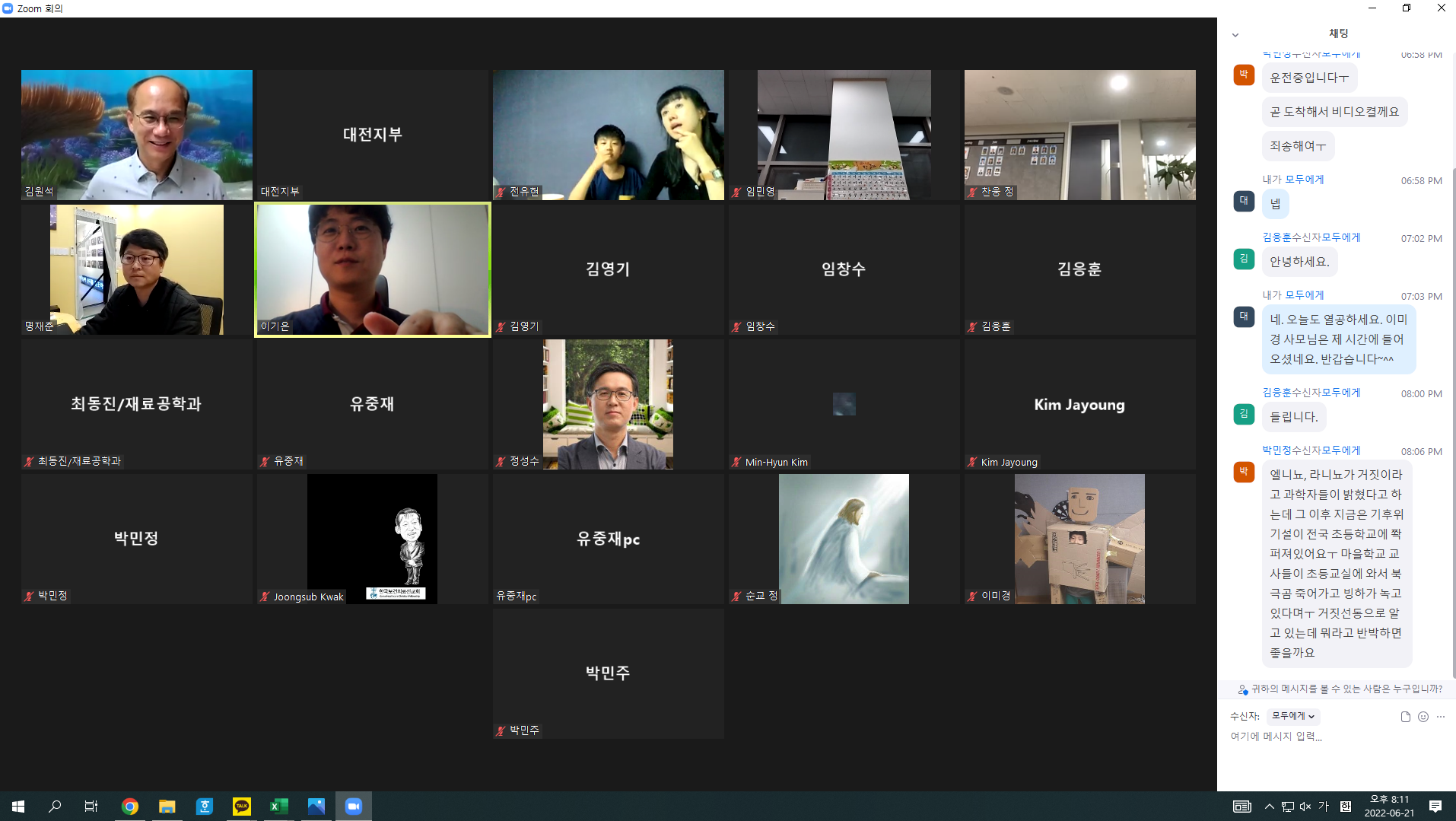Click the chat message '안녕하세요.'
Viewport: 1456px width, 821px height.
coord(1300,262)
